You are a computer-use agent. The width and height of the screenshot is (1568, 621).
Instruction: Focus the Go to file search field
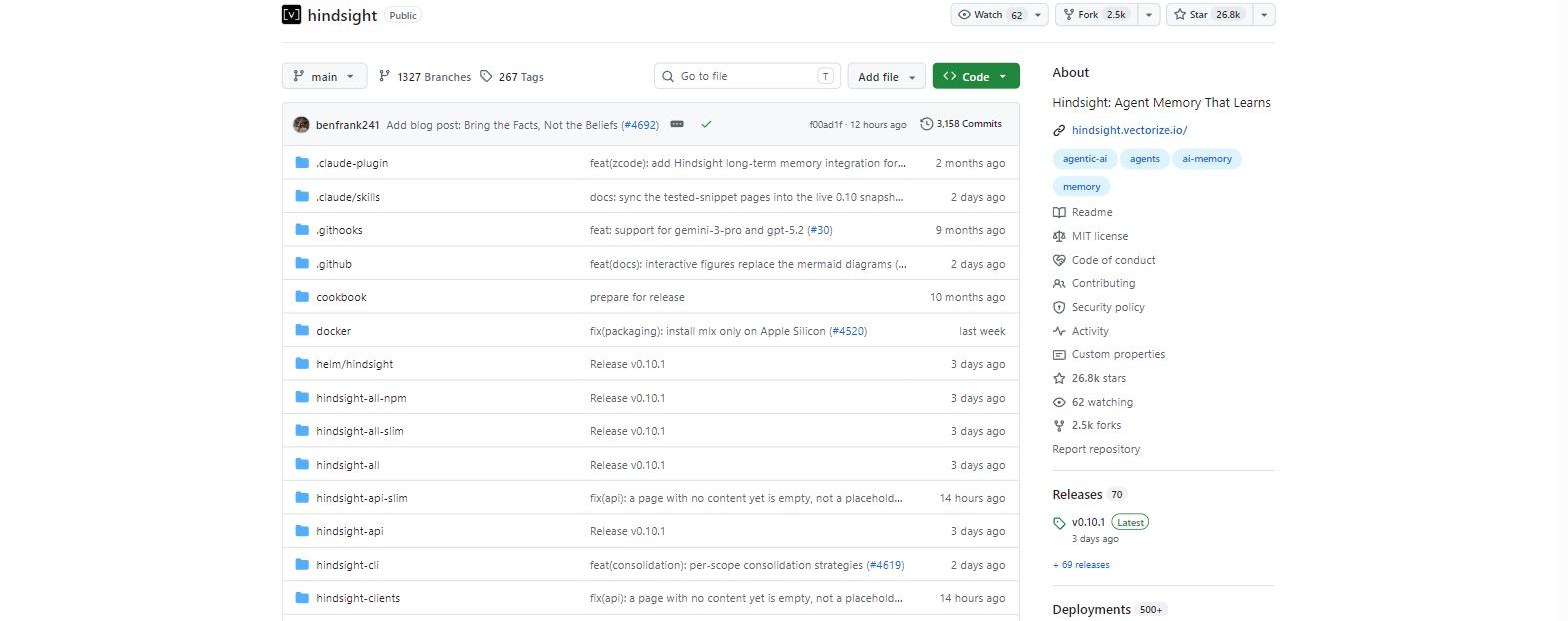click(748, 76)
